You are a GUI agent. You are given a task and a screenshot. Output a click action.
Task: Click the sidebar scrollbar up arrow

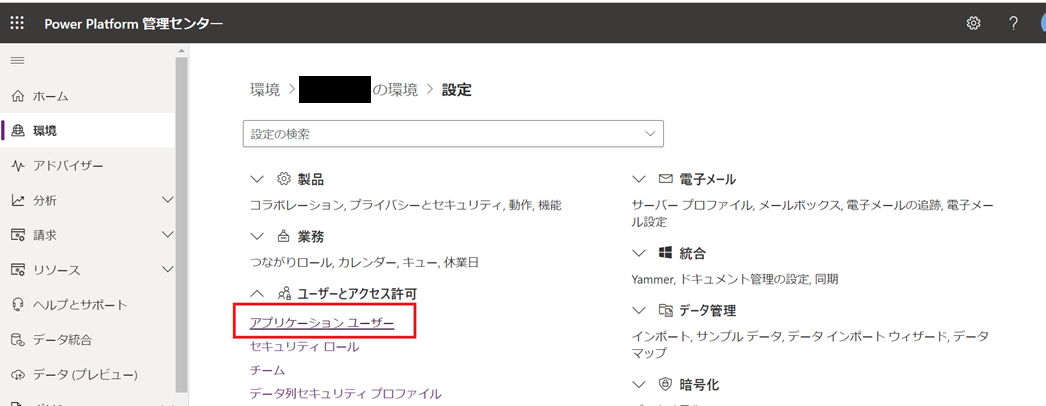pos(181,50)
